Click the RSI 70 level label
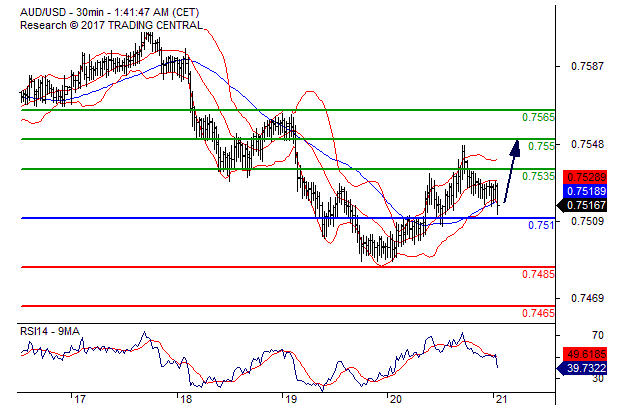 [598, 335]
